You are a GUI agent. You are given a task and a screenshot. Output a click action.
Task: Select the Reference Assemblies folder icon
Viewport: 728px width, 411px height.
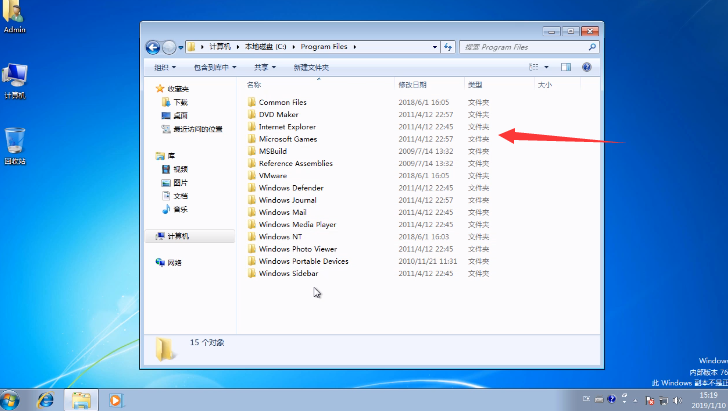coord(252,163)
